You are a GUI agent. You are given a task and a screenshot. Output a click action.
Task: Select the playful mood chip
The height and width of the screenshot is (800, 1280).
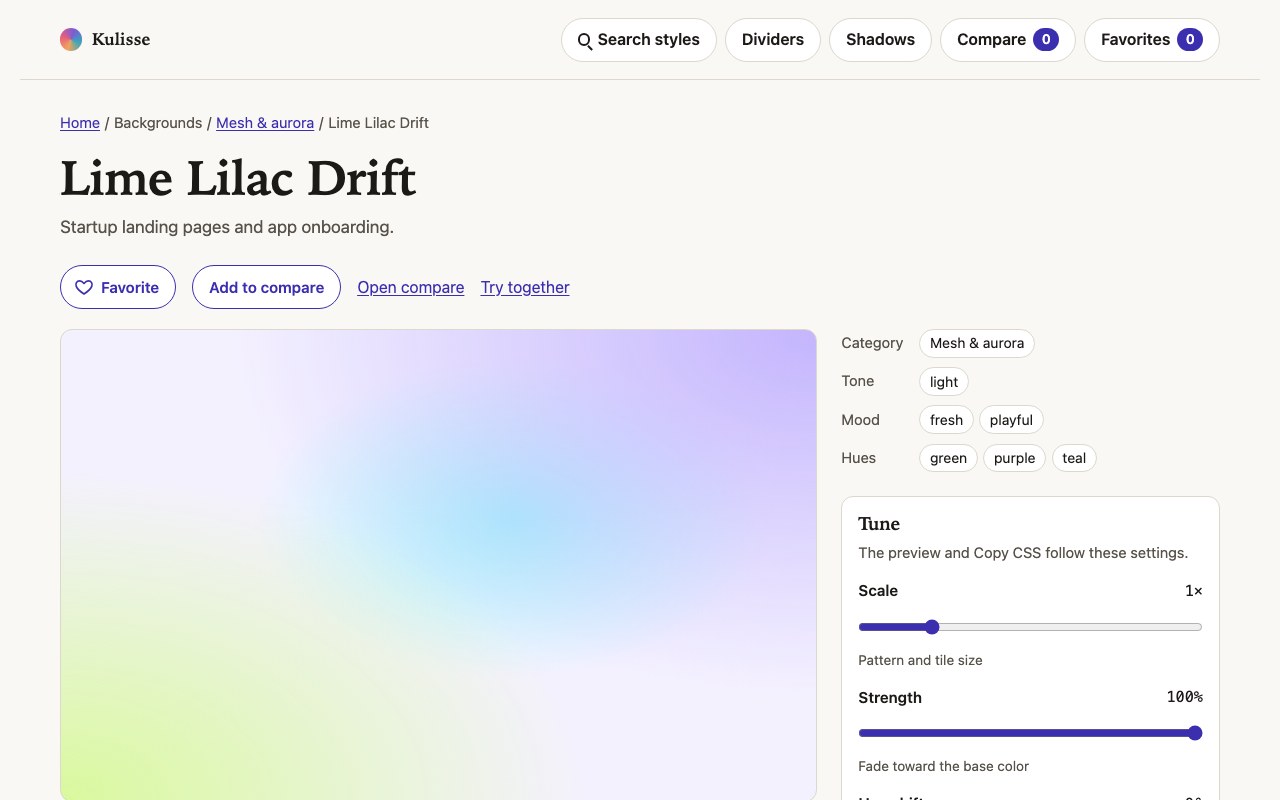pyautogui.click(x=1011, y=420)
